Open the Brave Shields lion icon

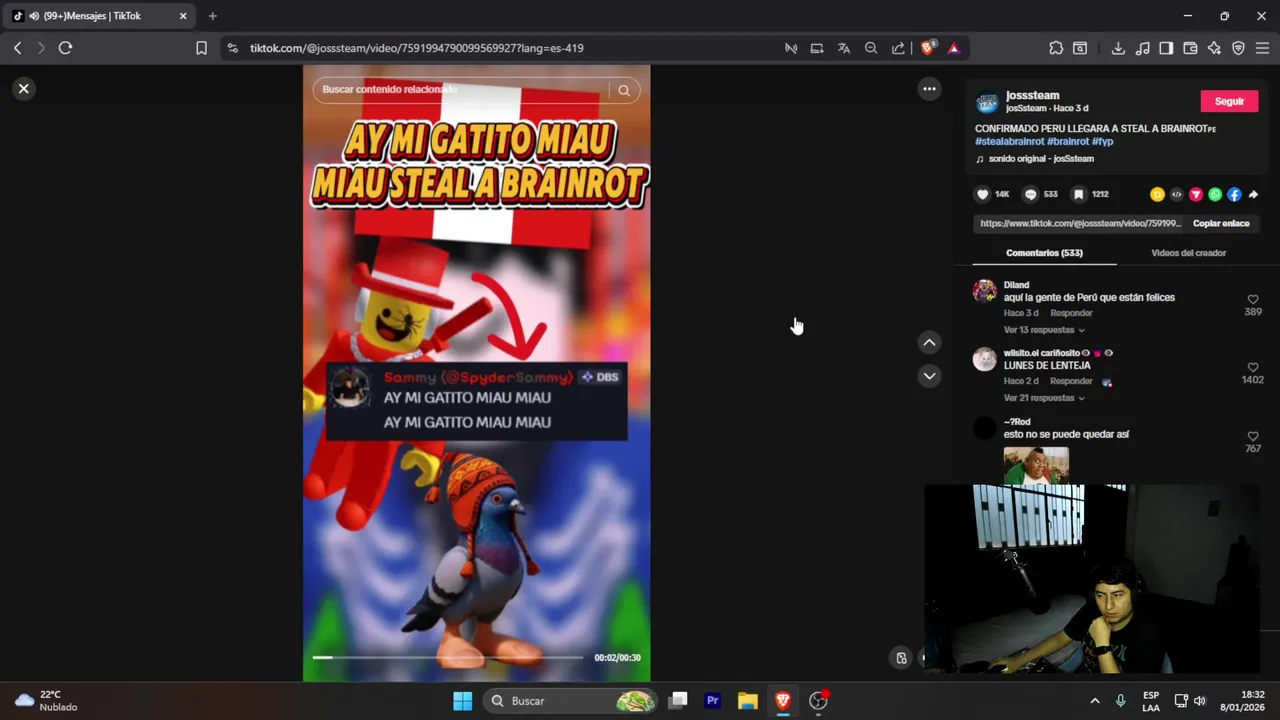(x=927, y=48)
